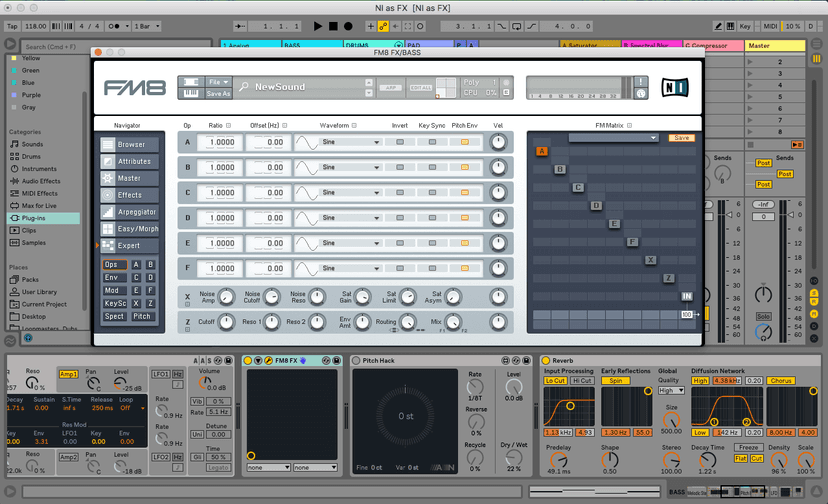Open the FM8 File menu dropdown
This screenshot has height=504, width=828.
(x=218, y=82)
